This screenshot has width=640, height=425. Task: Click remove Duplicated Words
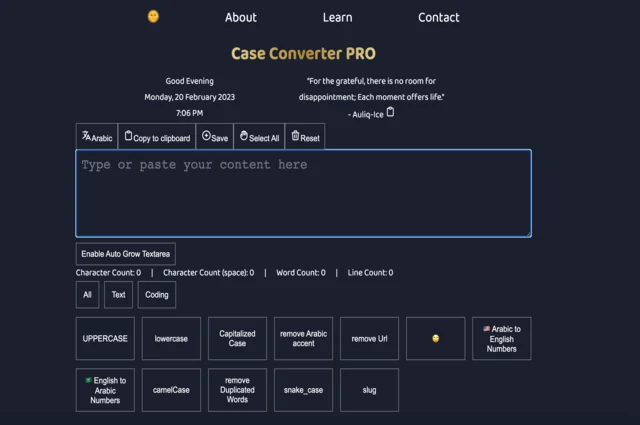(237, 390)
